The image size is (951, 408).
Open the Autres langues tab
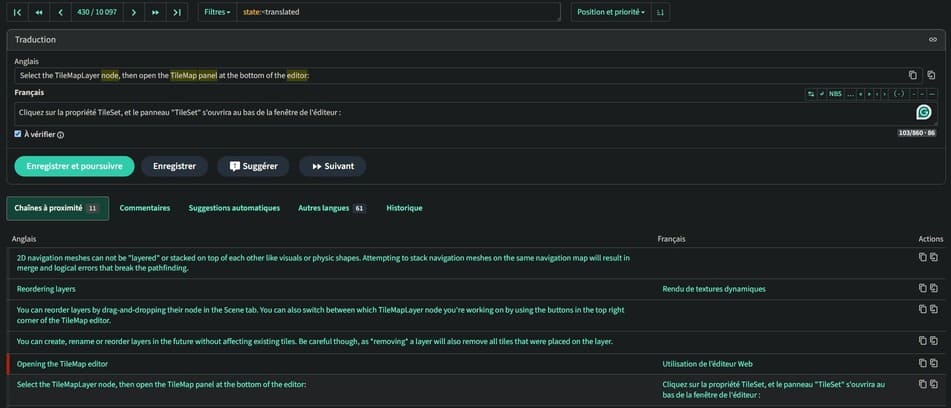pyautogui.click(x=331, y=208)
